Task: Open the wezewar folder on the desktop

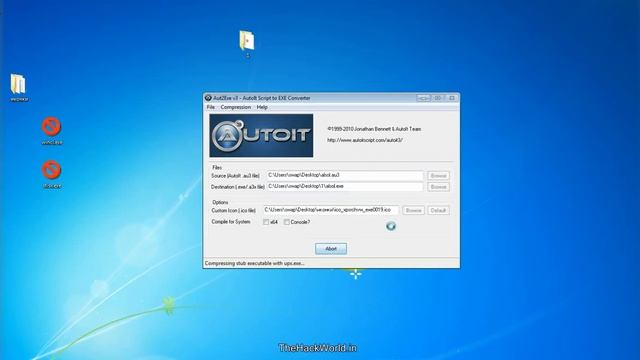Action: (x=18, y=87)
